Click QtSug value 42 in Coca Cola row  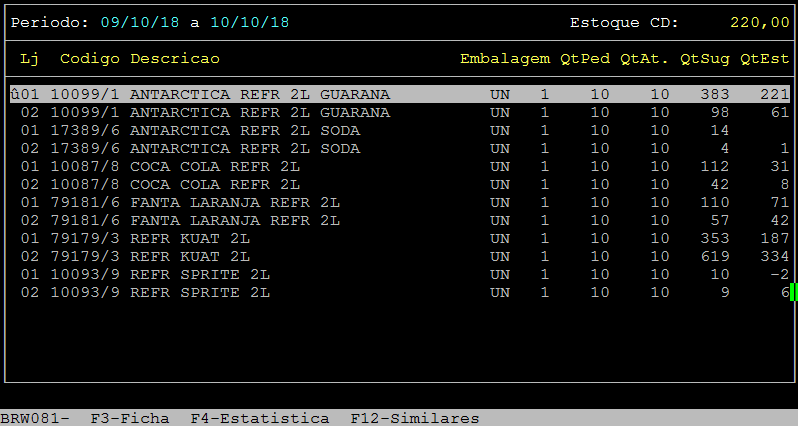pyautogui.click(x=719, y=184)
